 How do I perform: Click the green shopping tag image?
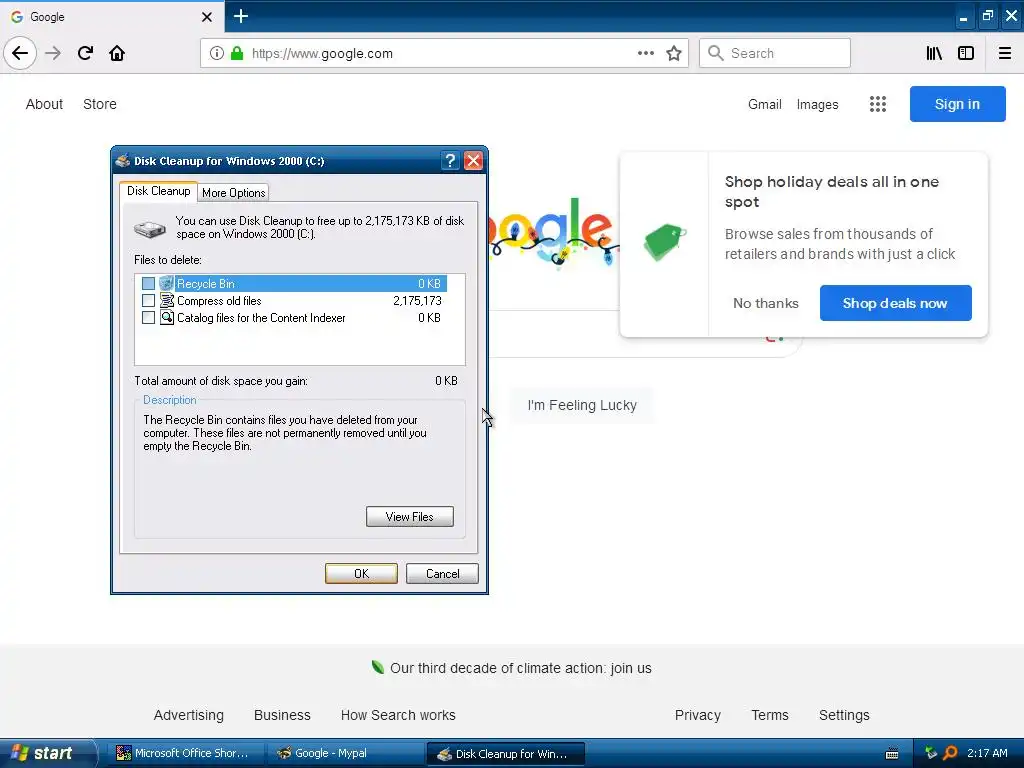665,242
